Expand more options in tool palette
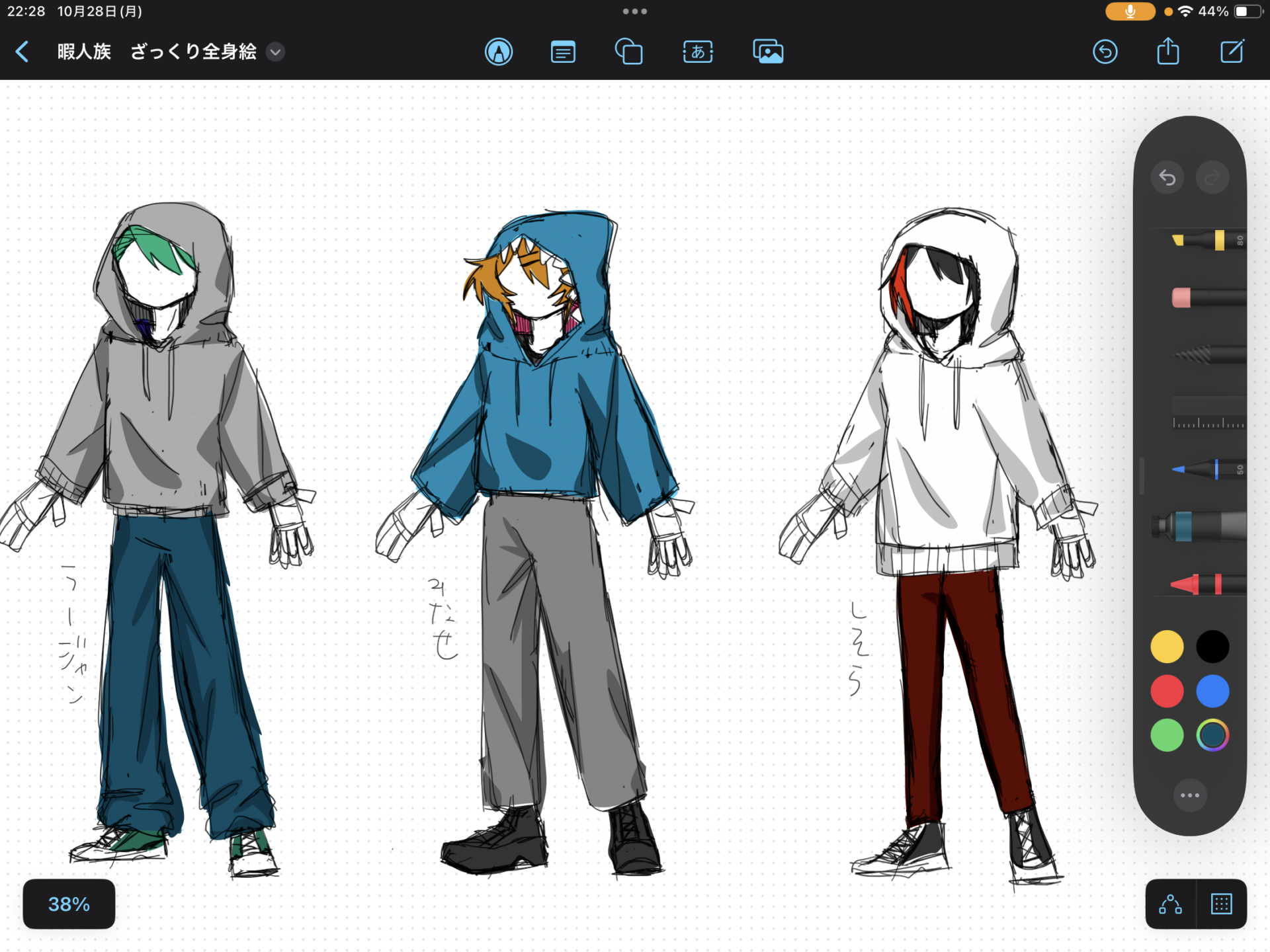1270x952 pixels. [x=1189, y=795]
